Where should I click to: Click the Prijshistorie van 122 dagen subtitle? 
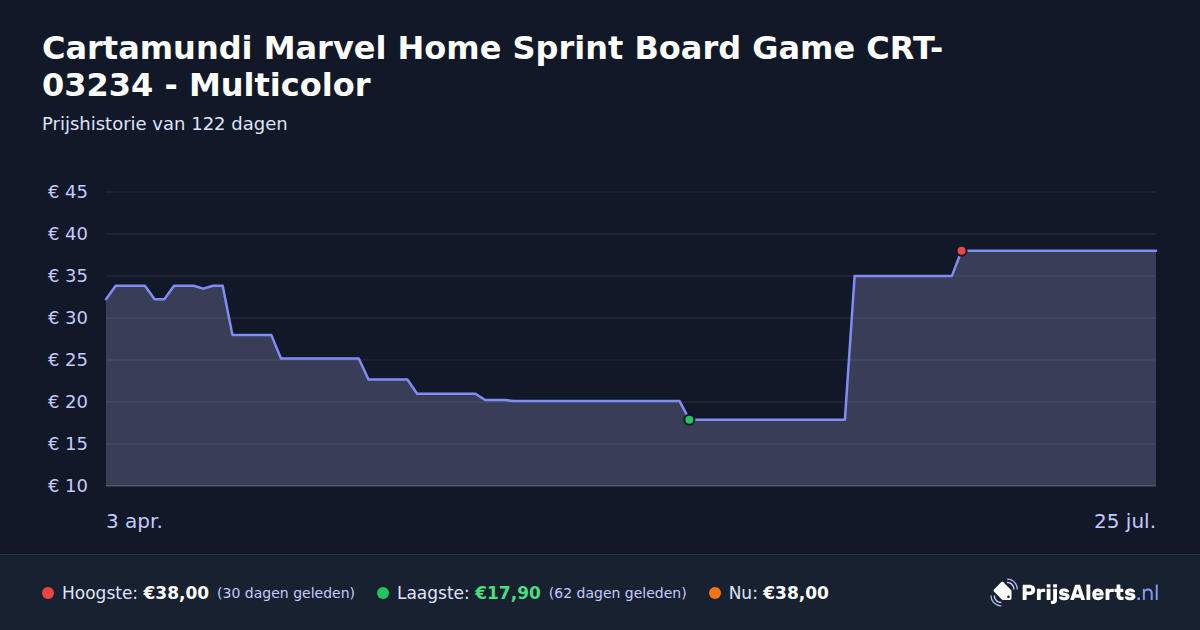pos(165,124)
